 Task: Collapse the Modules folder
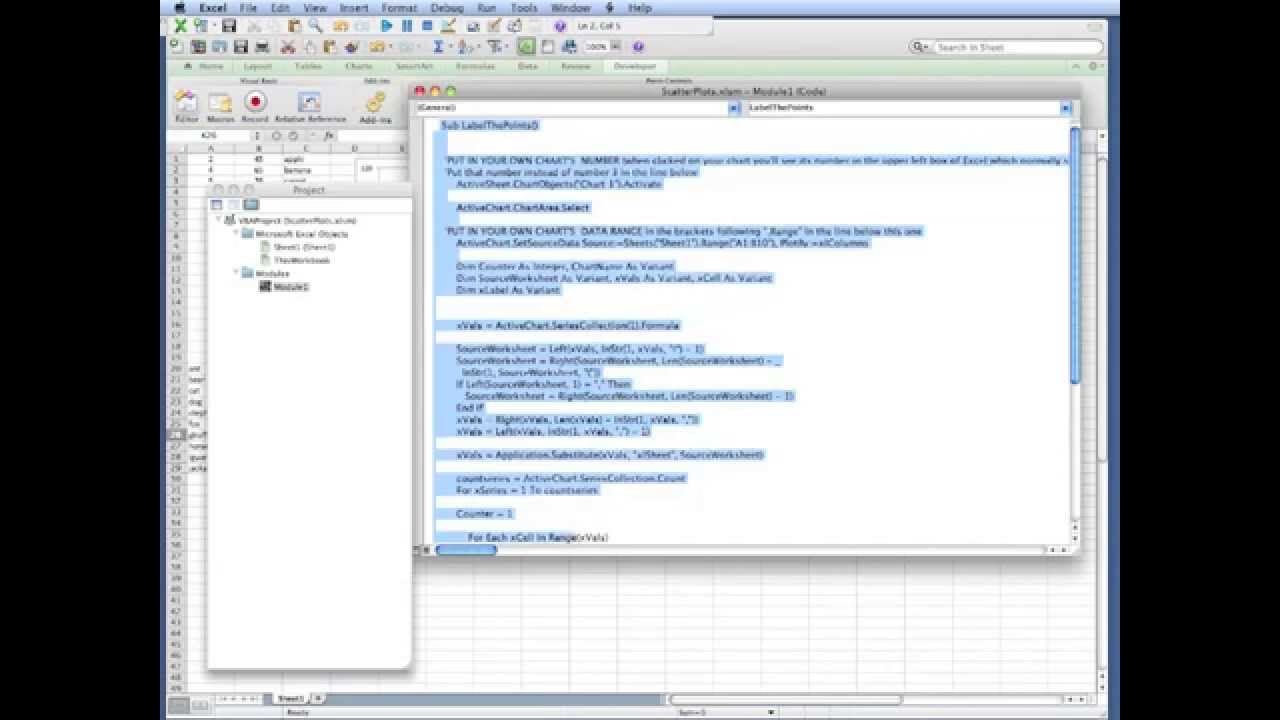[238, 272]
